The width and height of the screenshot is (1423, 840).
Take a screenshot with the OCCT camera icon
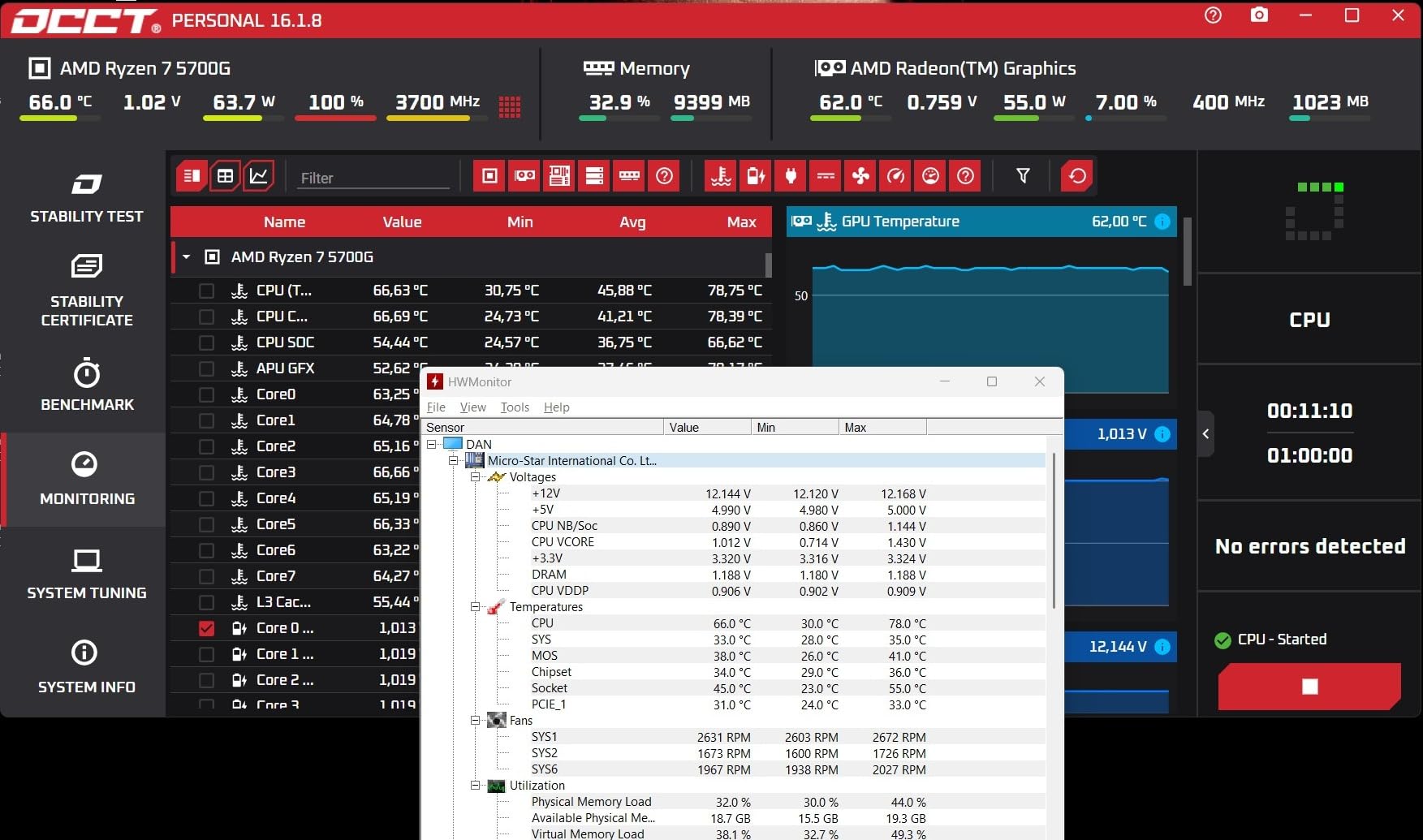1259,15
